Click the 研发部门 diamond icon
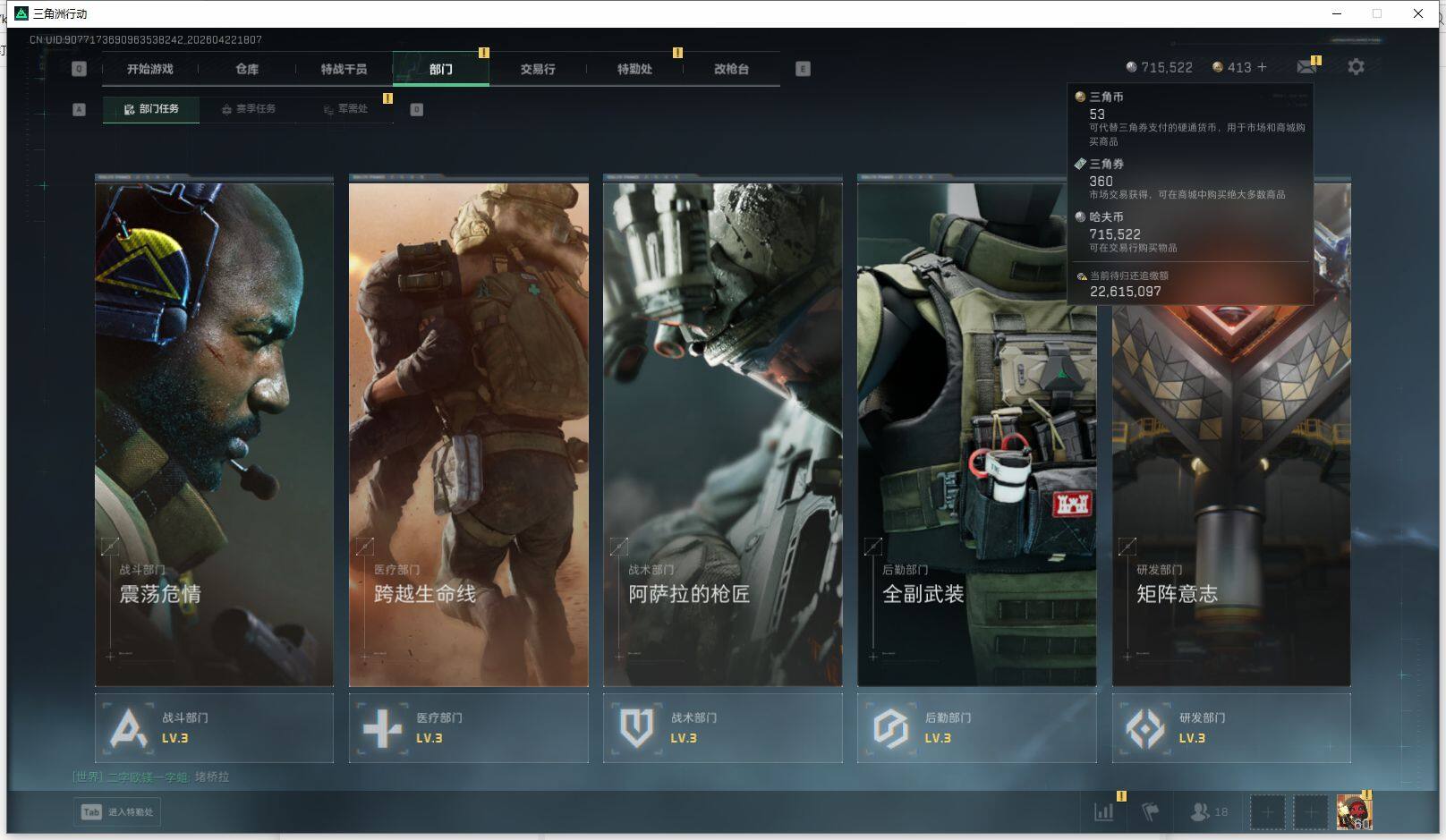This screenshot has height=840, width=1446. pos(1144,728)
